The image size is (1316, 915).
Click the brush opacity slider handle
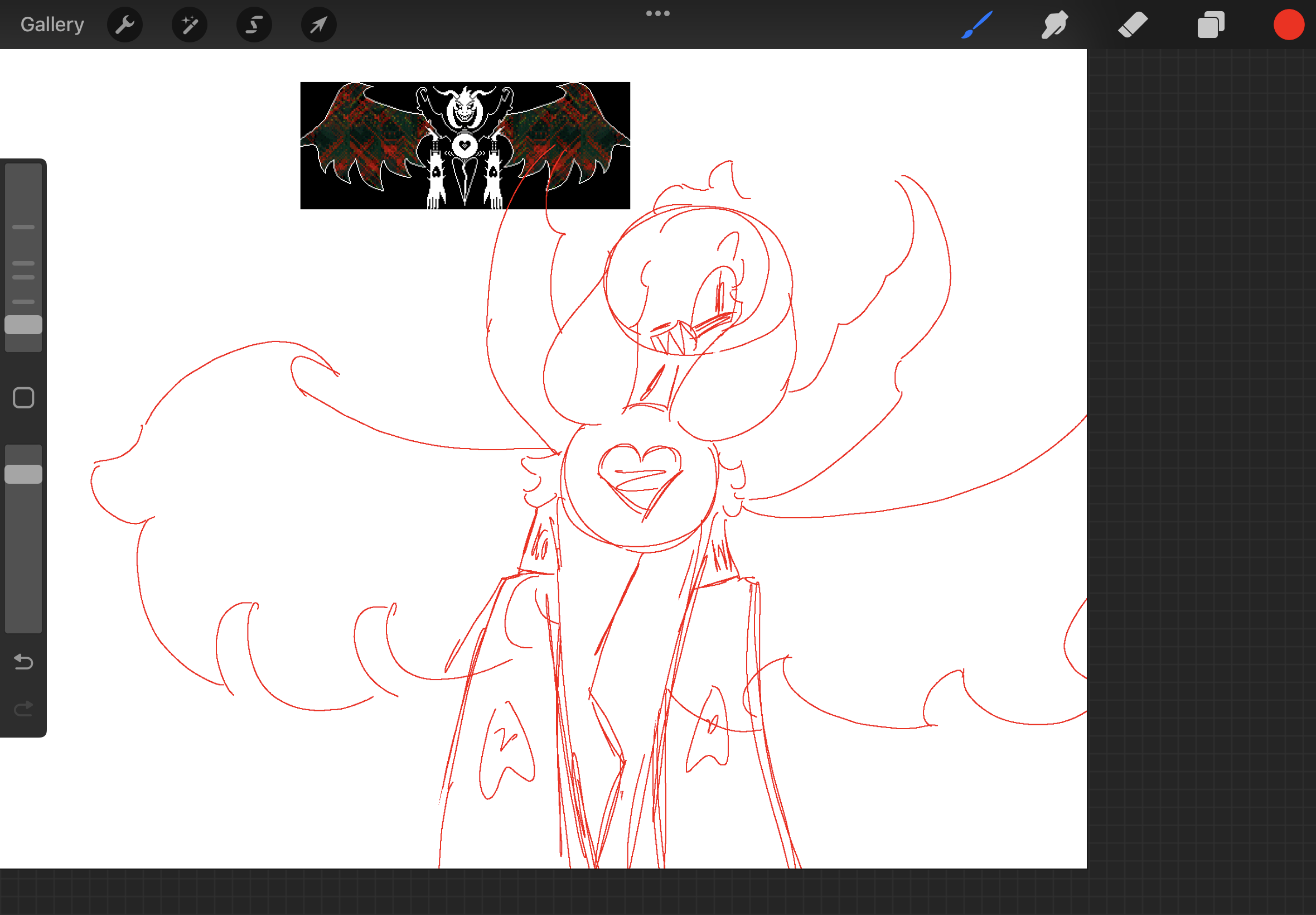tap(23, 474)
